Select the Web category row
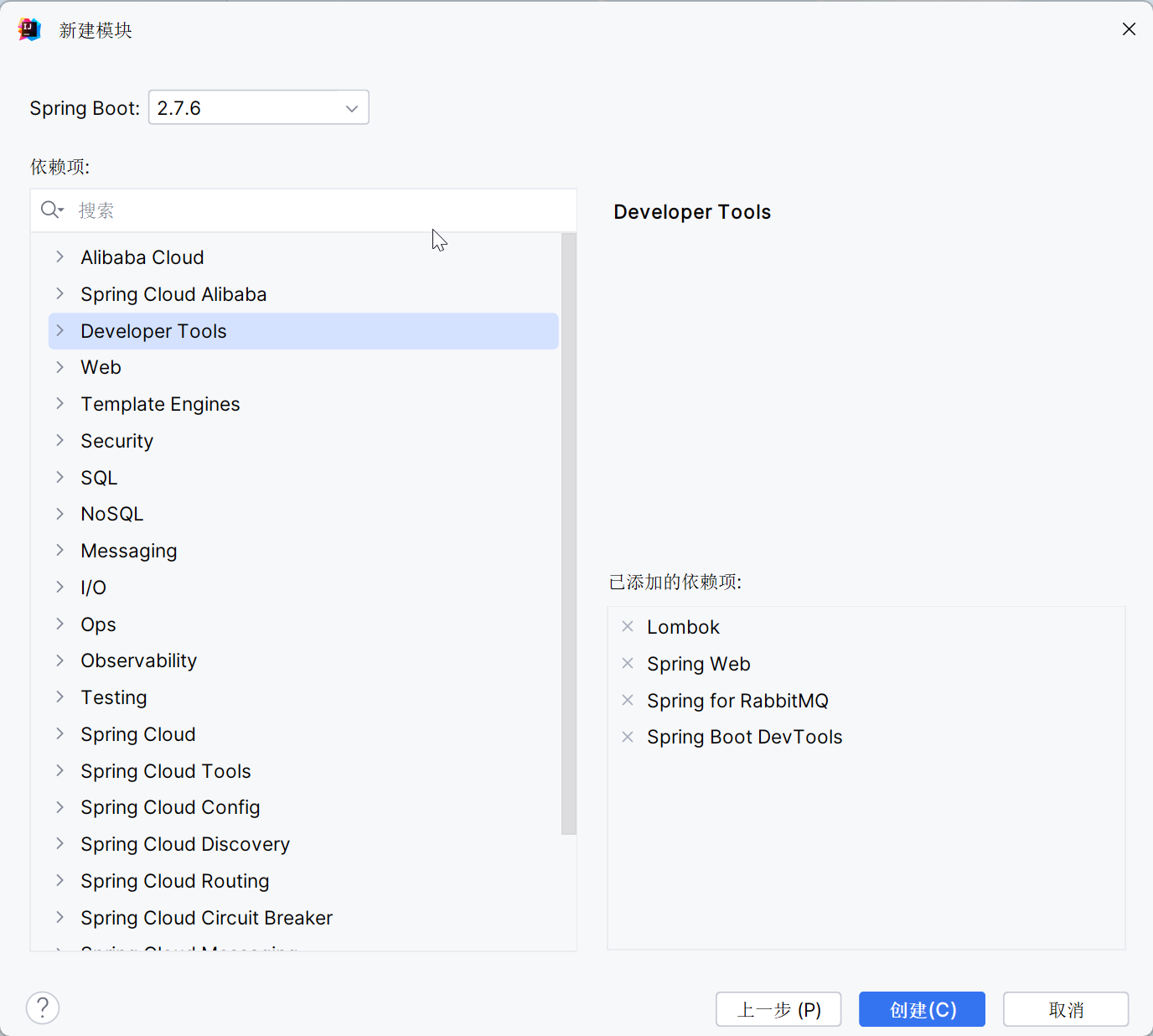This screenshot has width=1153, height=1036. [x=303, y=367]
